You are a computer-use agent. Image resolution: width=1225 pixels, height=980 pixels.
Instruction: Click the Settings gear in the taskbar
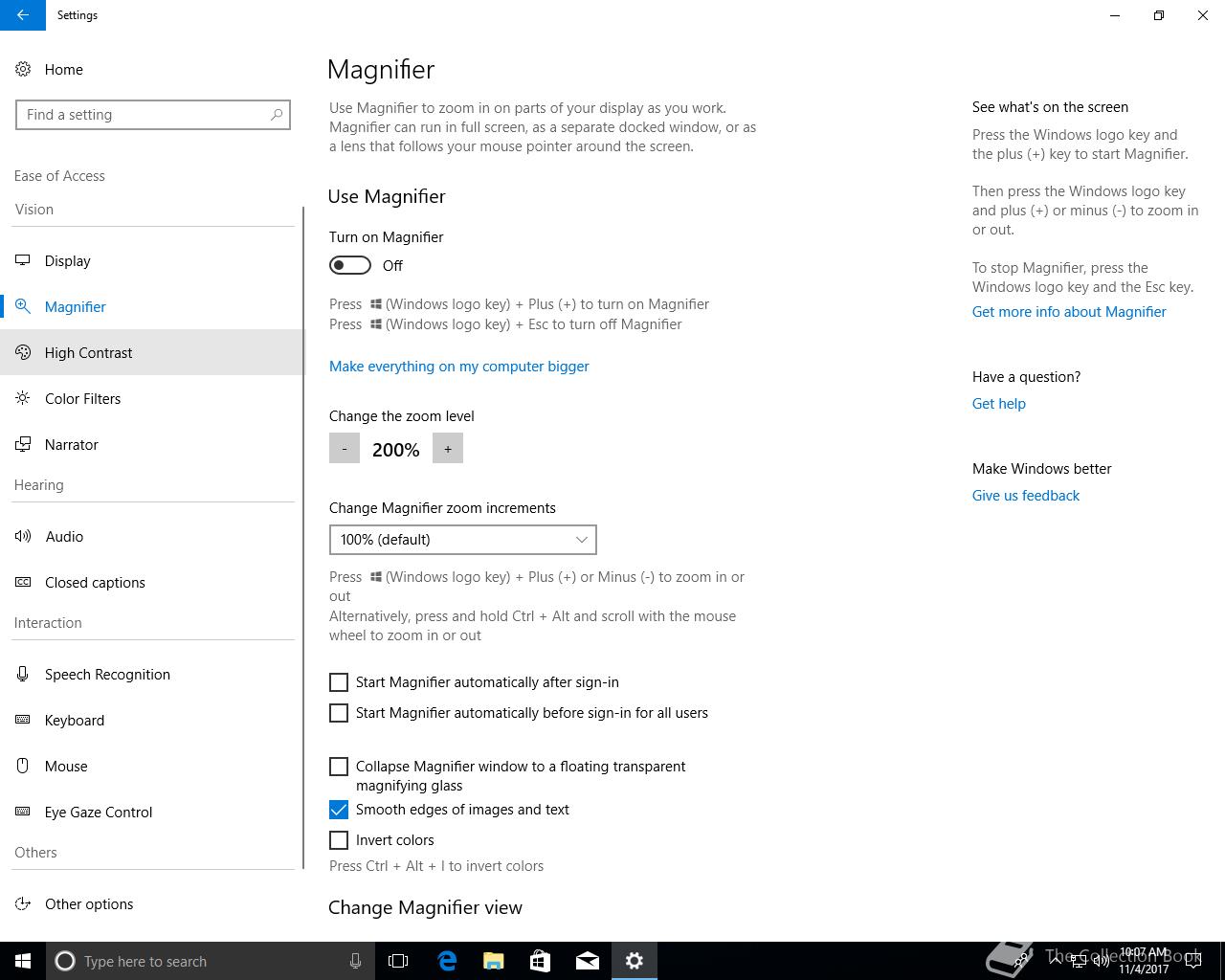coord(635,961)
